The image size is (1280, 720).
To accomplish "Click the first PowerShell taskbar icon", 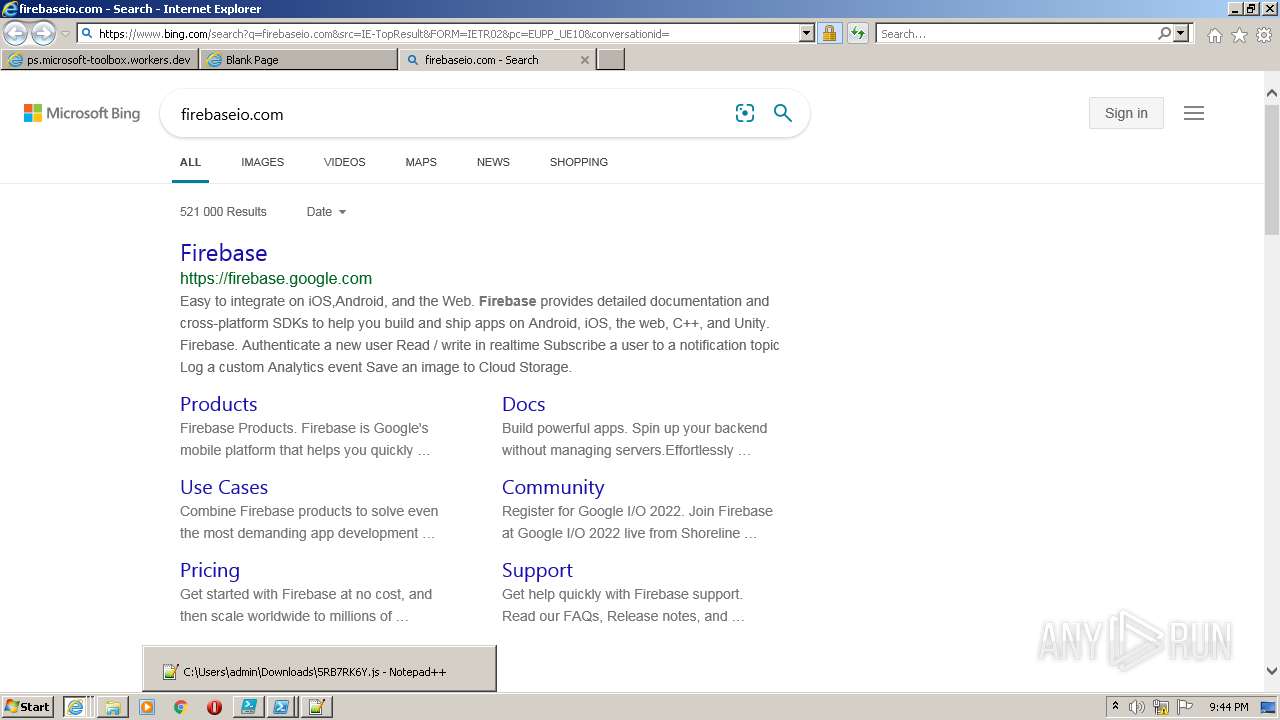I will [x=248, y=707].
